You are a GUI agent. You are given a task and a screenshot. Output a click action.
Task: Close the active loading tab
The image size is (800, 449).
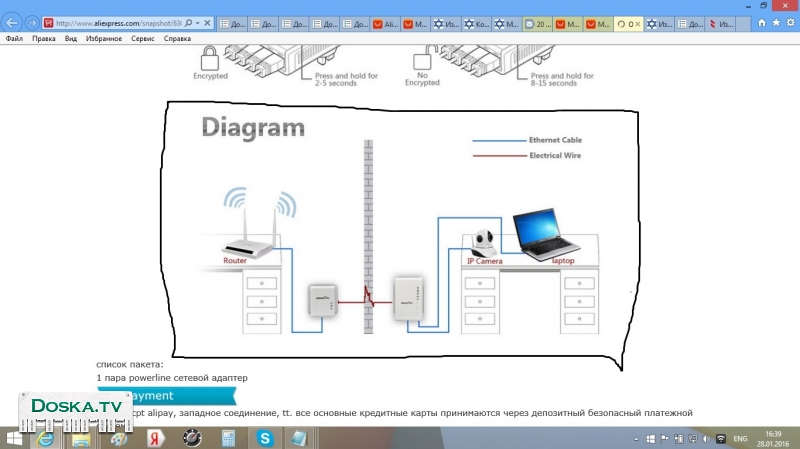pos(636,22)
